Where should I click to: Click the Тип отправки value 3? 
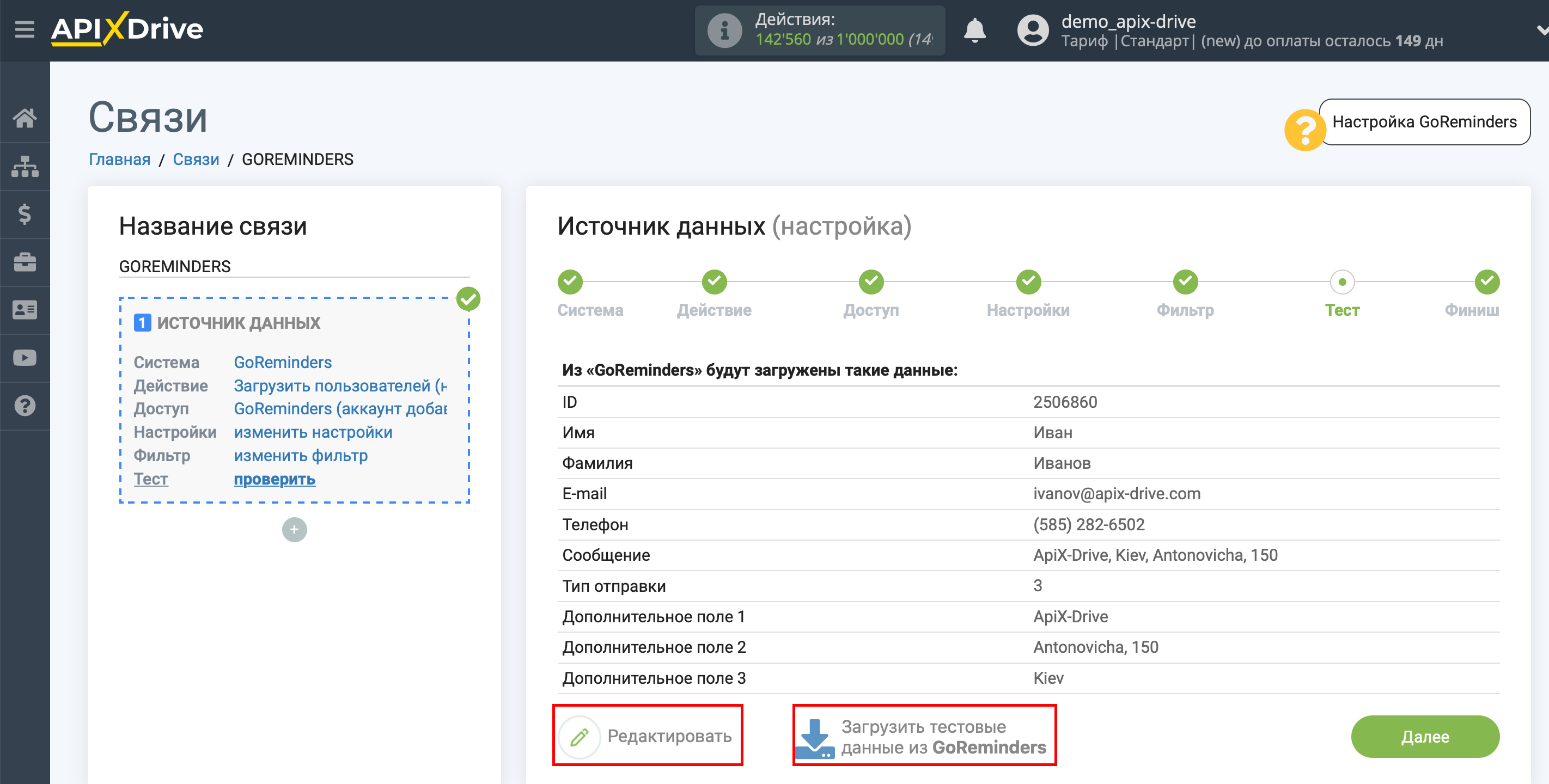click(1037, 586)
